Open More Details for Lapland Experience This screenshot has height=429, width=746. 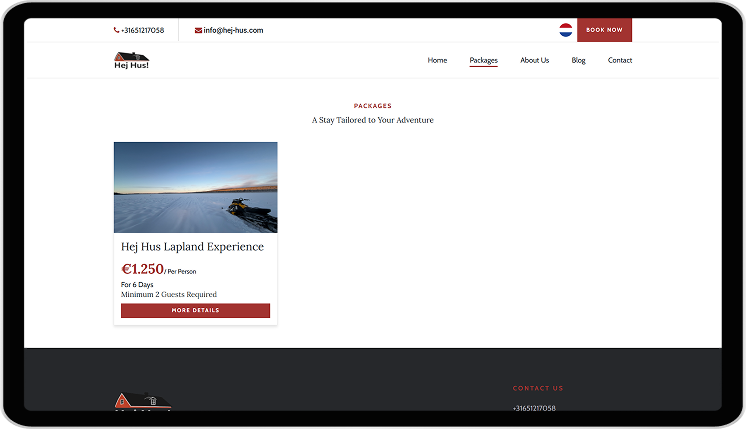click(x=195, y=311)
